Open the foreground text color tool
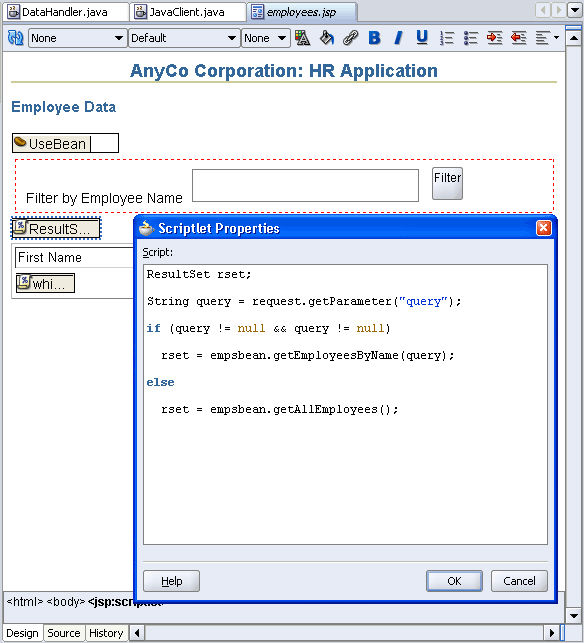 pyautogui.click(x=303, y=38)
